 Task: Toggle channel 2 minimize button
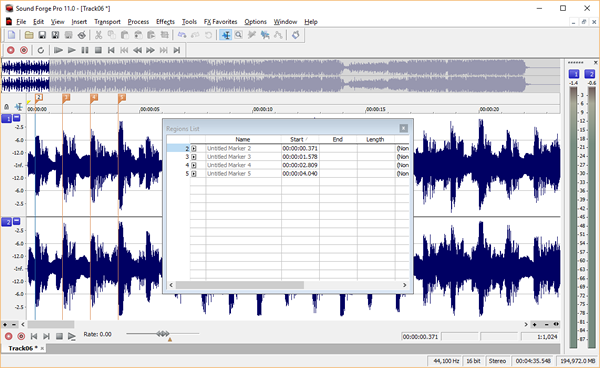point(16,221)
